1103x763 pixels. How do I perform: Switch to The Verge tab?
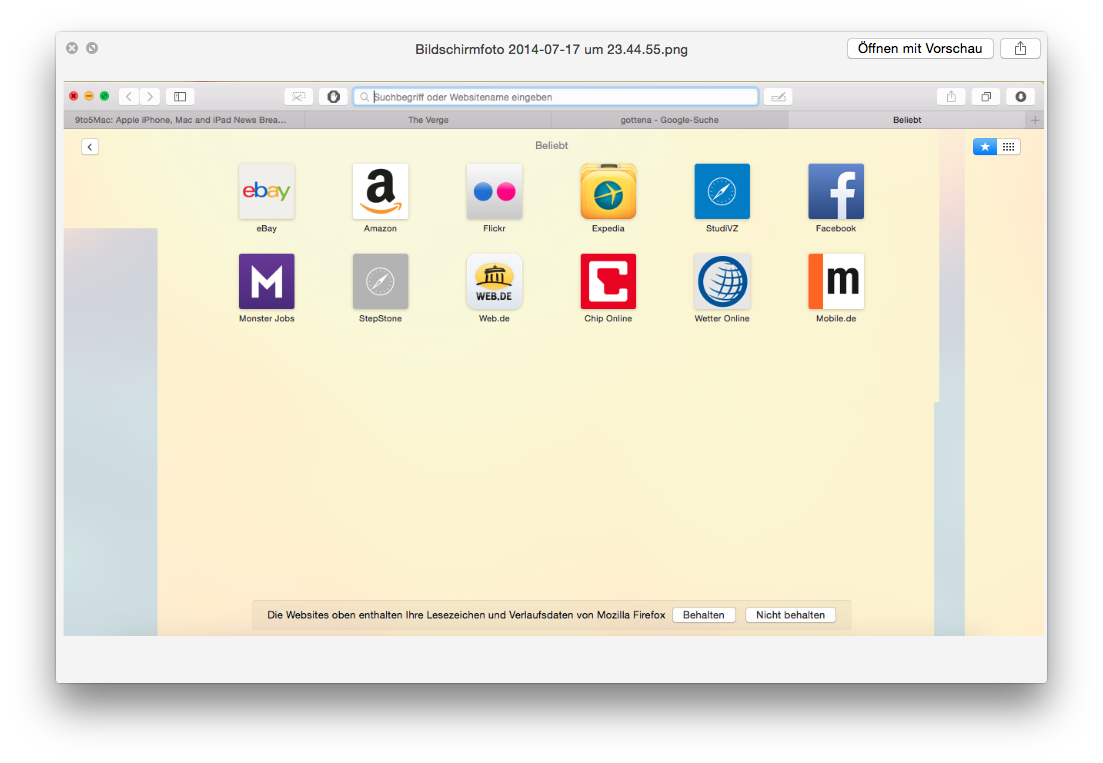428,120
